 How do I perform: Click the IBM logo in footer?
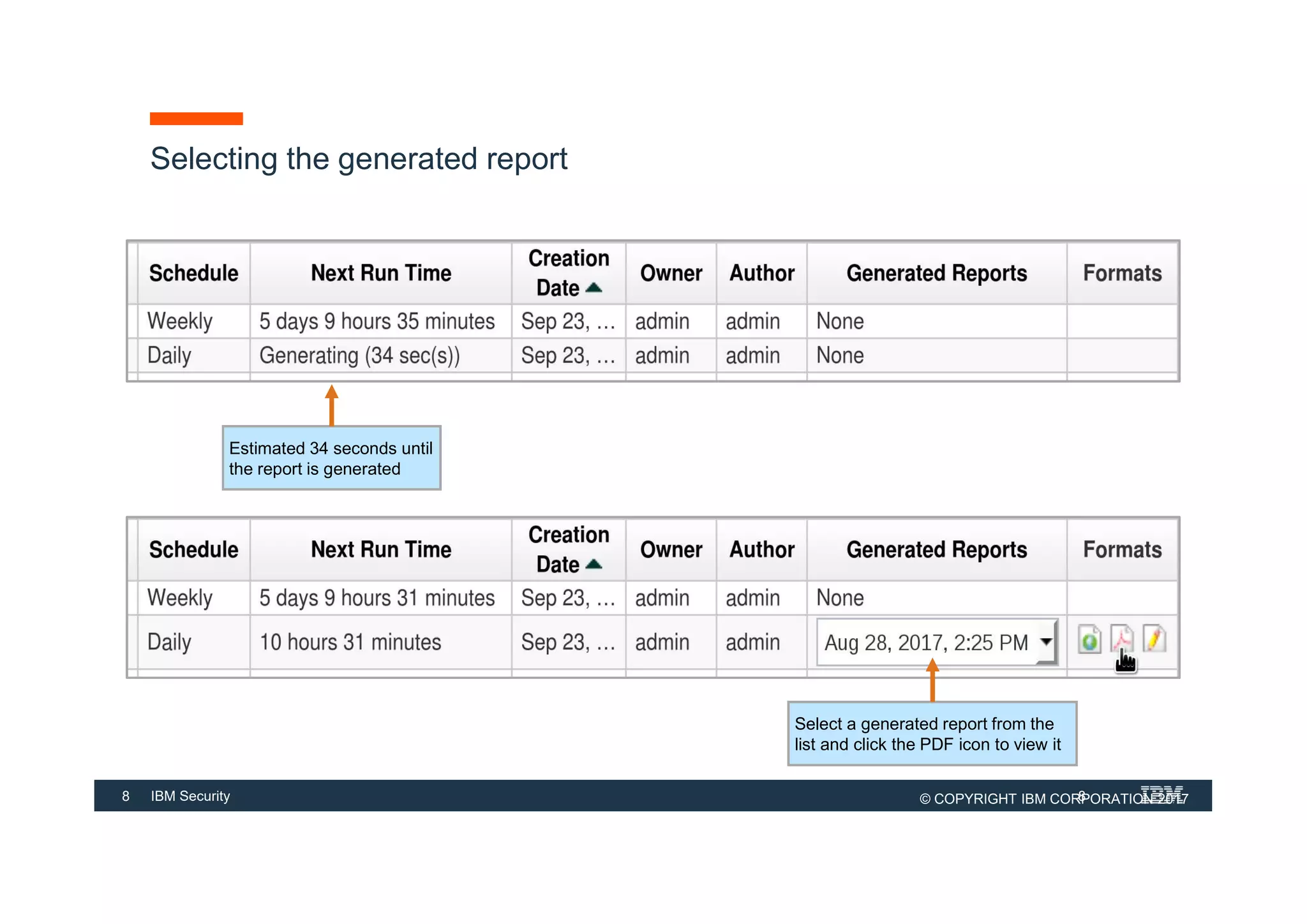point(1161,793)
